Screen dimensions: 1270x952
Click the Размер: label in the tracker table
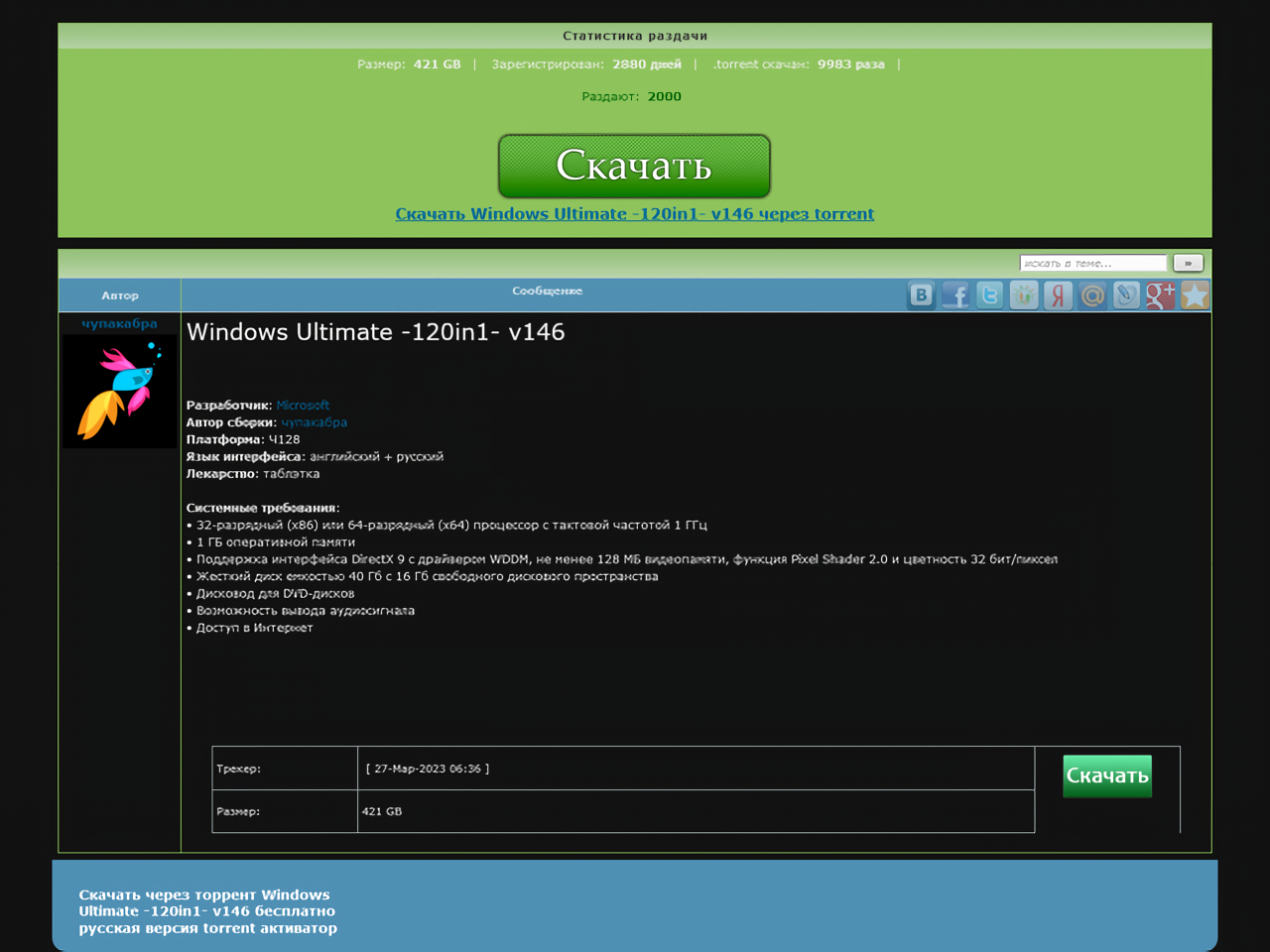[x=238, y=811]
